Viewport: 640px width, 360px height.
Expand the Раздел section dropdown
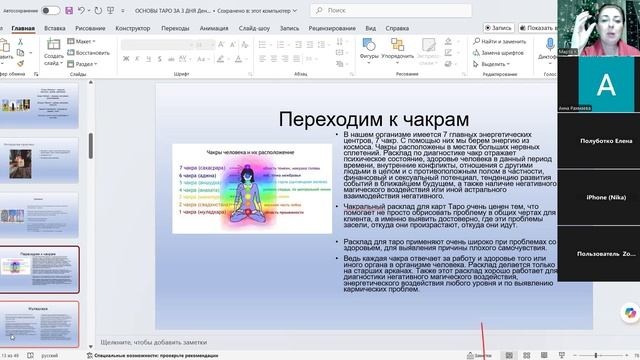(x=82, y=64)
